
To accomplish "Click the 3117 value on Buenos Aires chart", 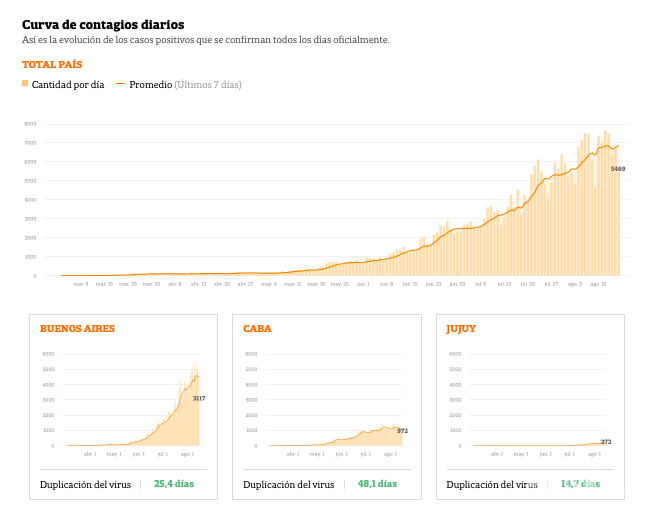I will (x=199, y=398).
